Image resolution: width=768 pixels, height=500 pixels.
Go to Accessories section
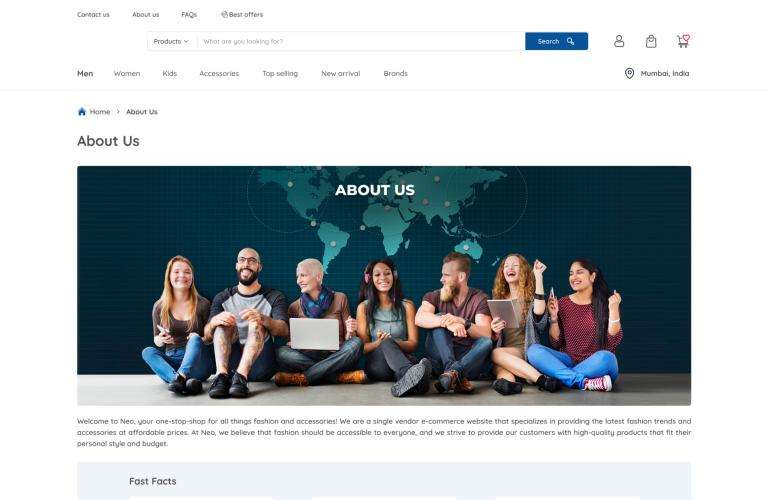219,73
